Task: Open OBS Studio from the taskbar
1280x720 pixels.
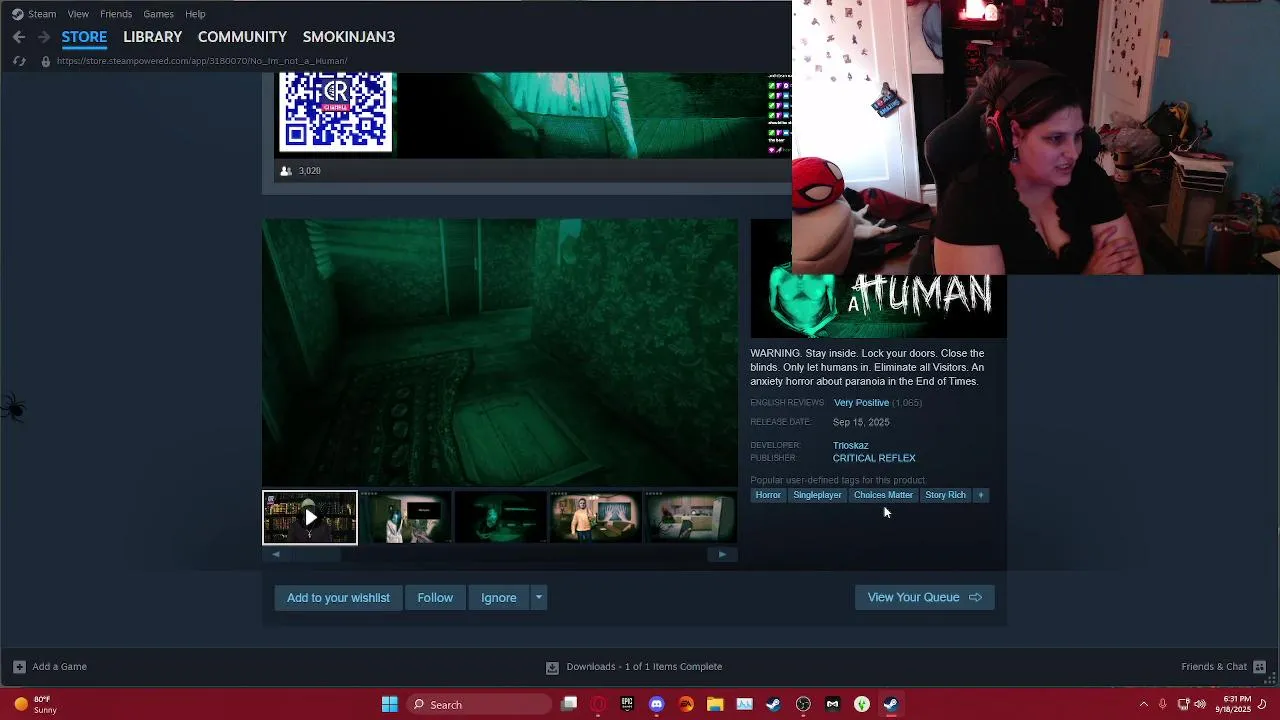Action: point(803,704)
